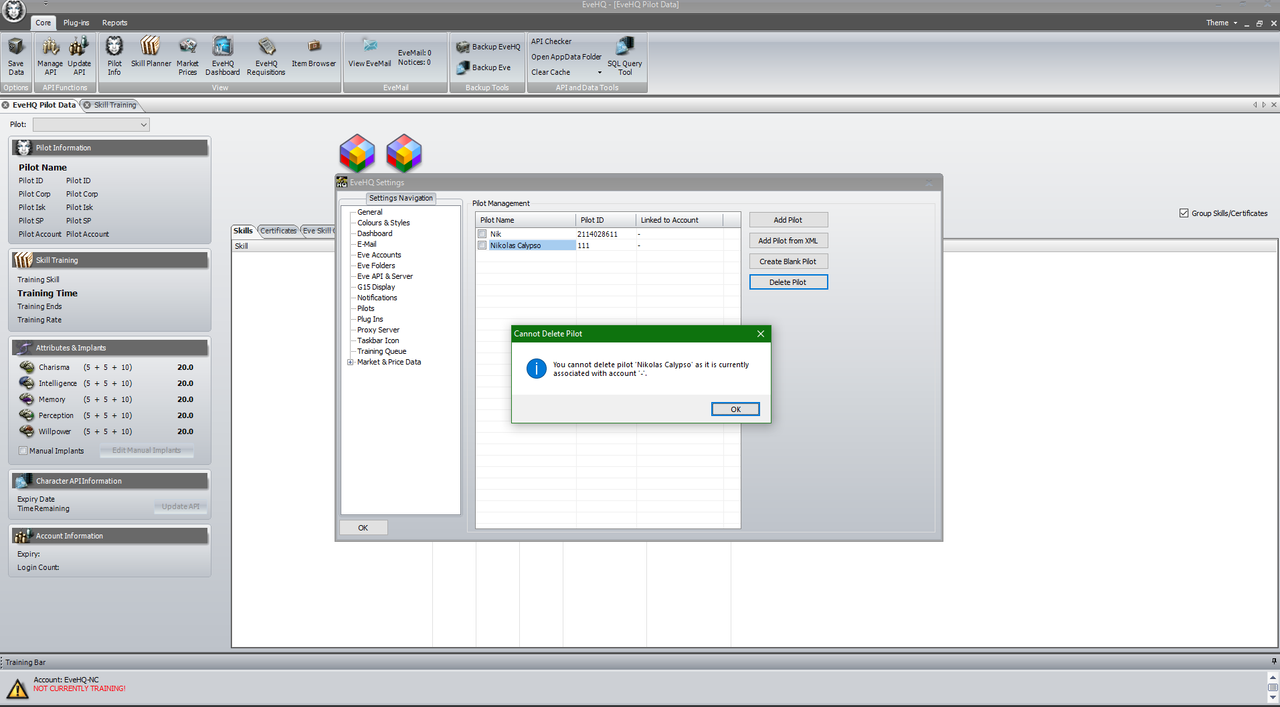Click OK in EveHQ Settings window

(x=363, y=528)
